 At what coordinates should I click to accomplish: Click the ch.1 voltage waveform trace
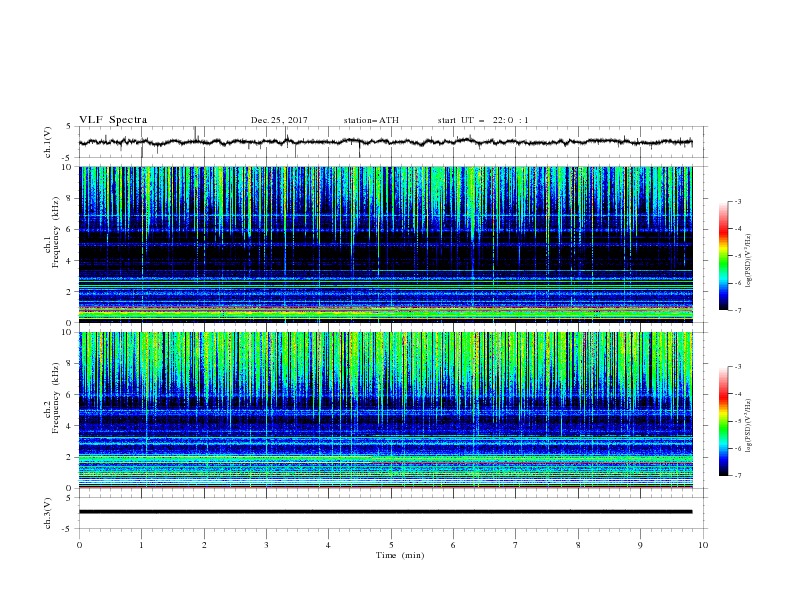(385, 142)
